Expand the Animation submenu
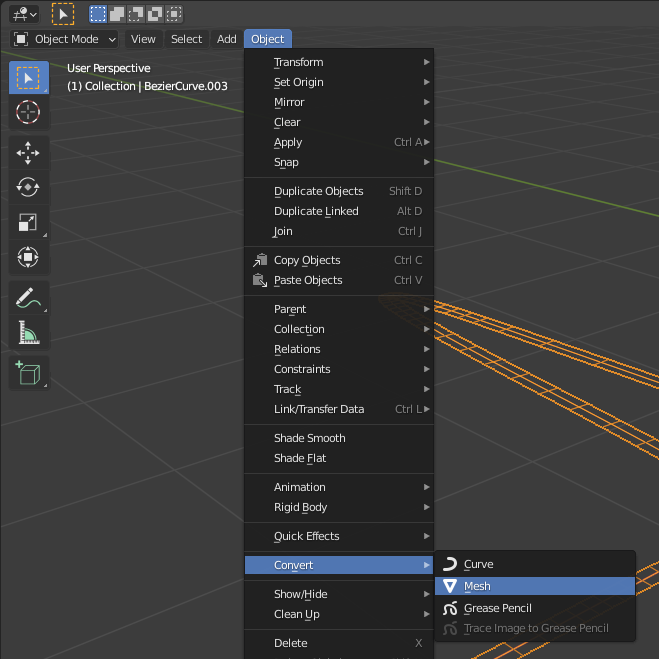 click(339, 487)
